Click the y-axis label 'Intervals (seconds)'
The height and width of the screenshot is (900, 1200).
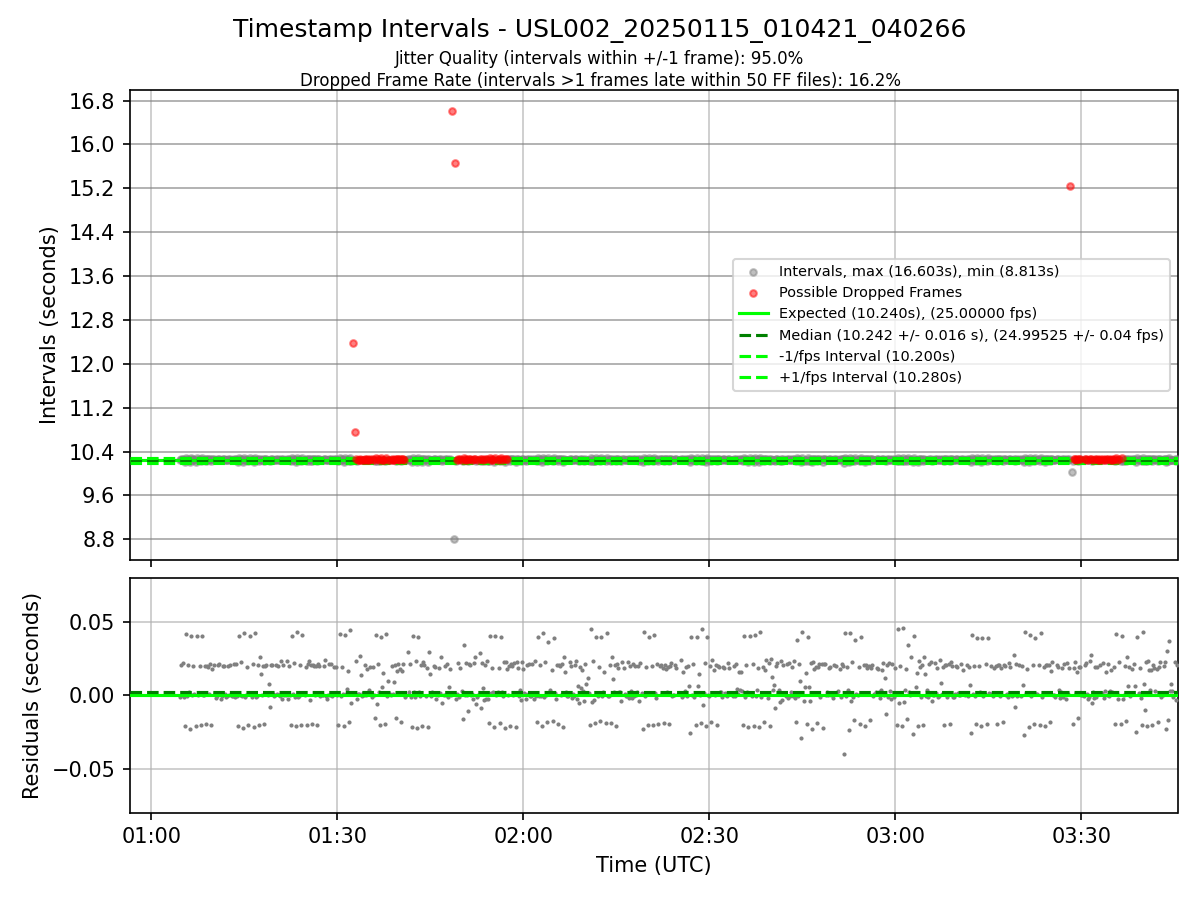point(49,325)
